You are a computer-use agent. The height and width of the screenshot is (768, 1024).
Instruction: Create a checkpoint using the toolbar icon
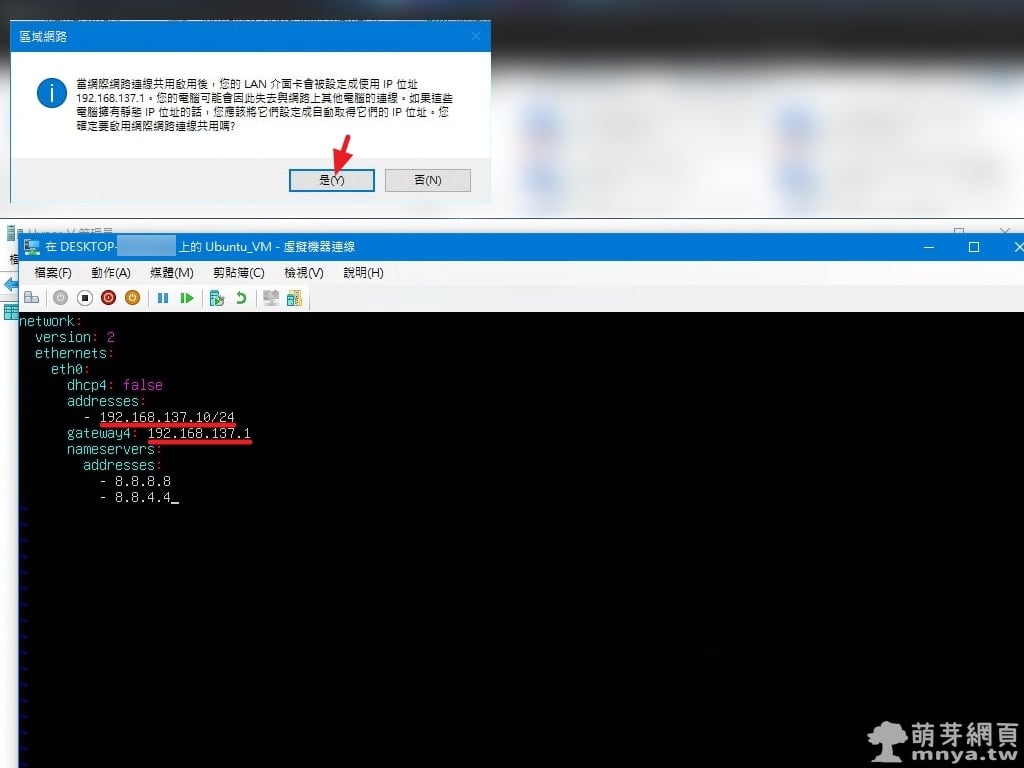[x=216, y=298]
